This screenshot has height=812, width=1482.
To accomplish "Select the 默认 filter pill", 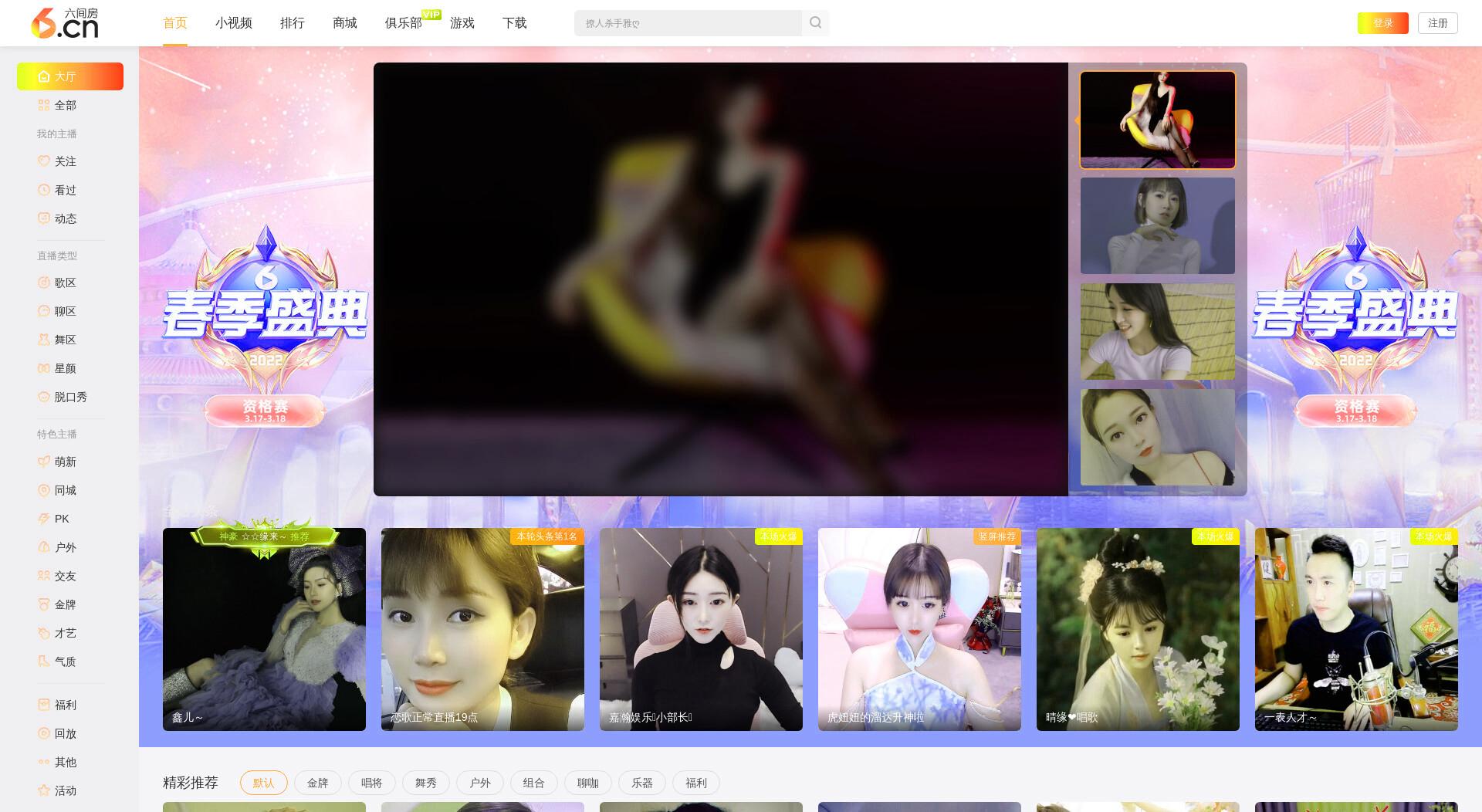I will 264,783.
